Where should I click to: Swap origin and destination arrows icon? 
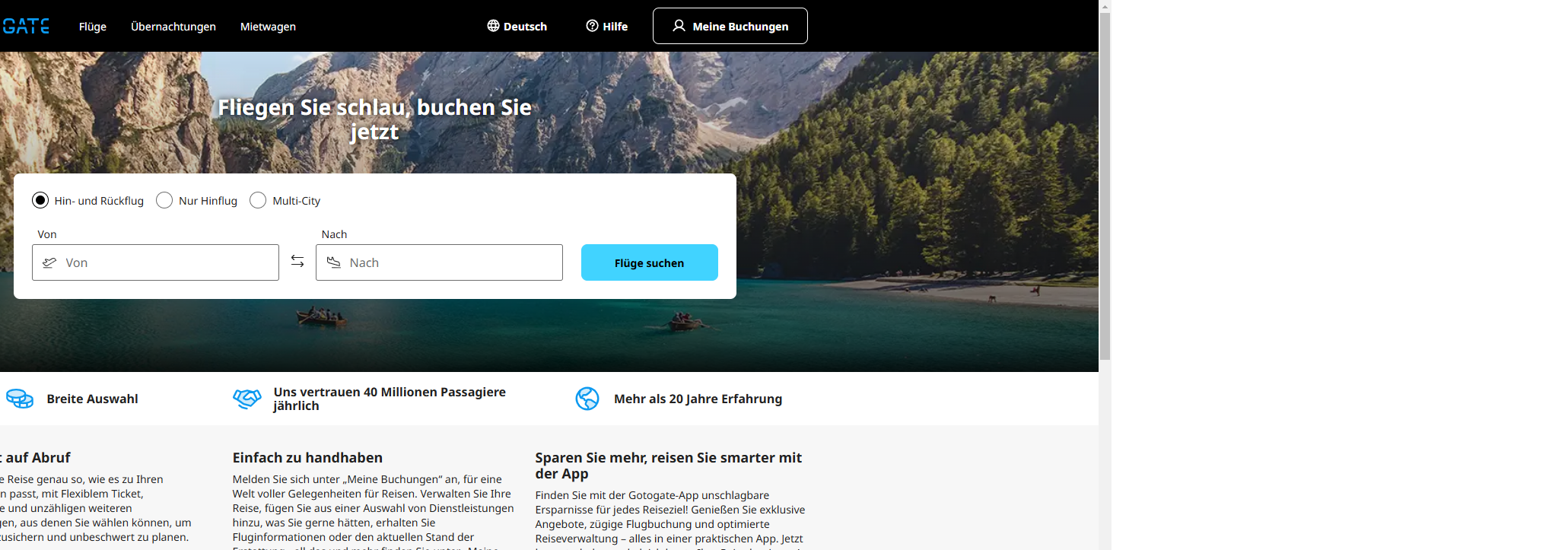point(297,262)
